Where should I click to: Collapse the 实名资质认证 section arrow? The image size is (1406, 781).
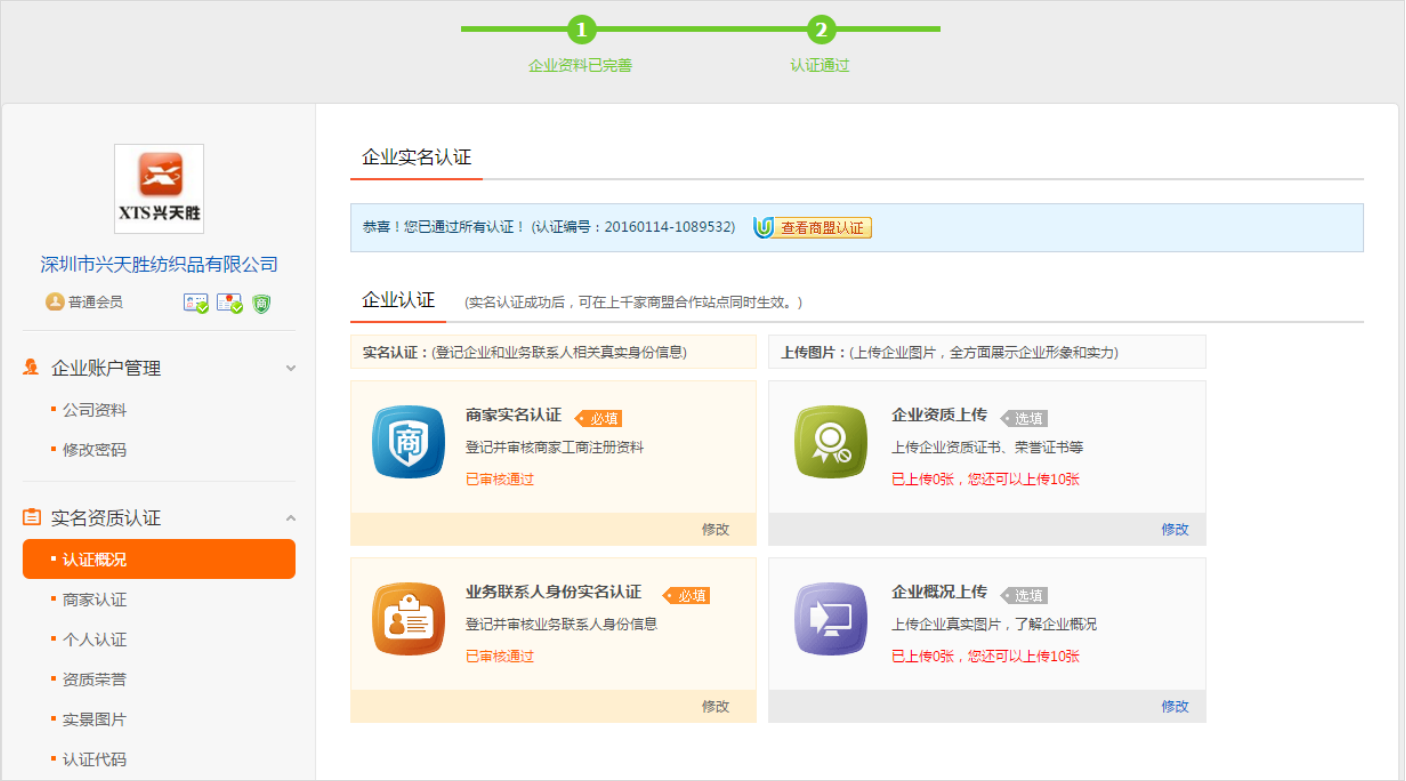291,518
